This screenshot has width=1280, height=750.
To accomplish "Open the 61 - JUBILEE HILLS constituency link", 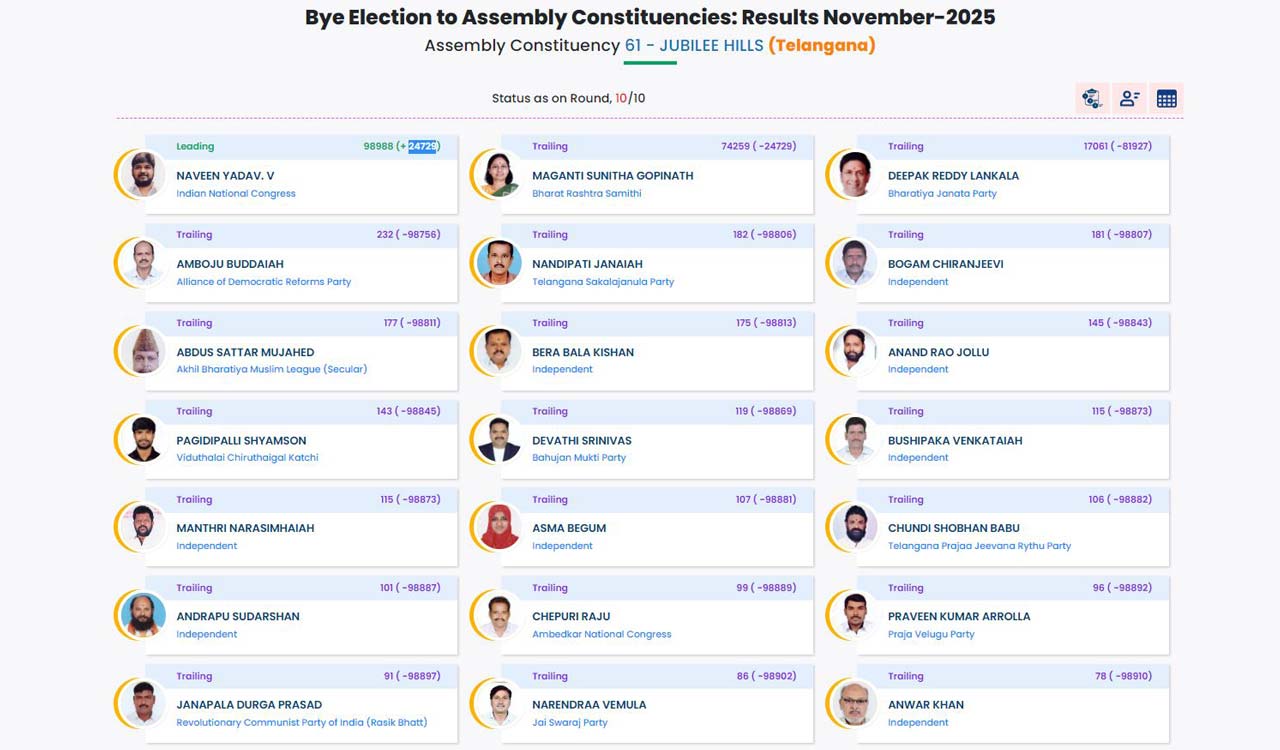I will (692, 45).
